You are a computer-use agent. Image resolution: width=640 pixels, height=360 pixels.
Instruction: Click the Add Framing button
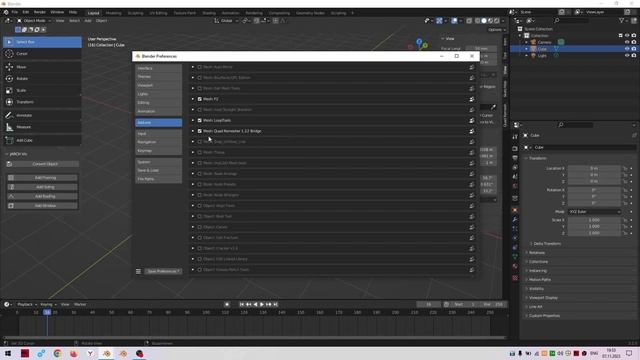42,178
